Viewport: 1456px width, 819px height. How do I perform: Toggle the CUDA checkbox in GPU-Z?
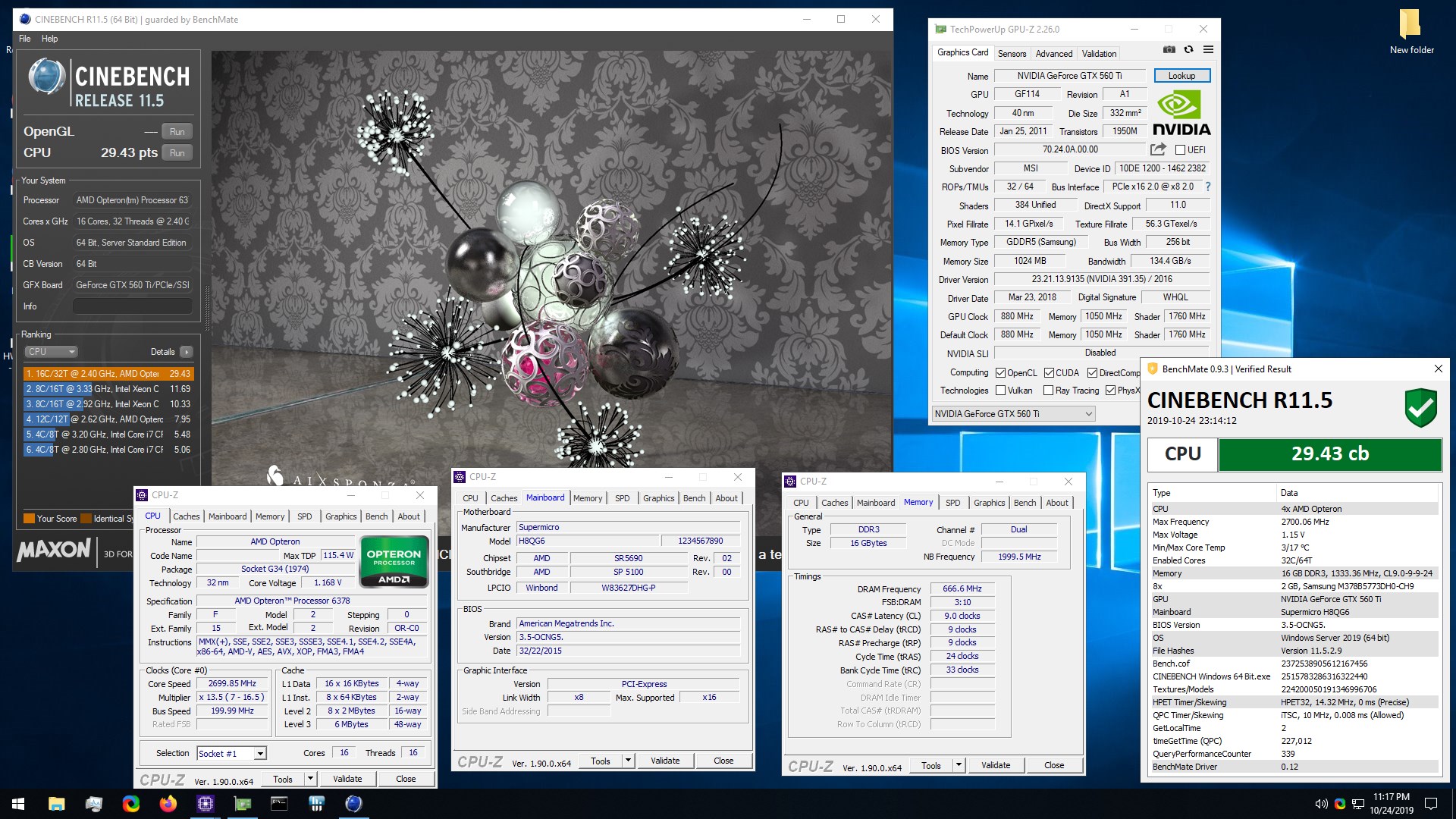(1049, 373)
